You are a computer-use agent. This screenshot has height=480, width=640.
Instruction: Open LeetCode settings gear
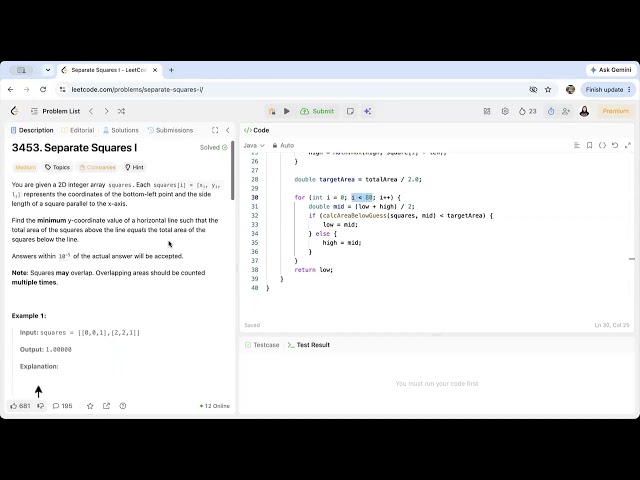(505, 111)
